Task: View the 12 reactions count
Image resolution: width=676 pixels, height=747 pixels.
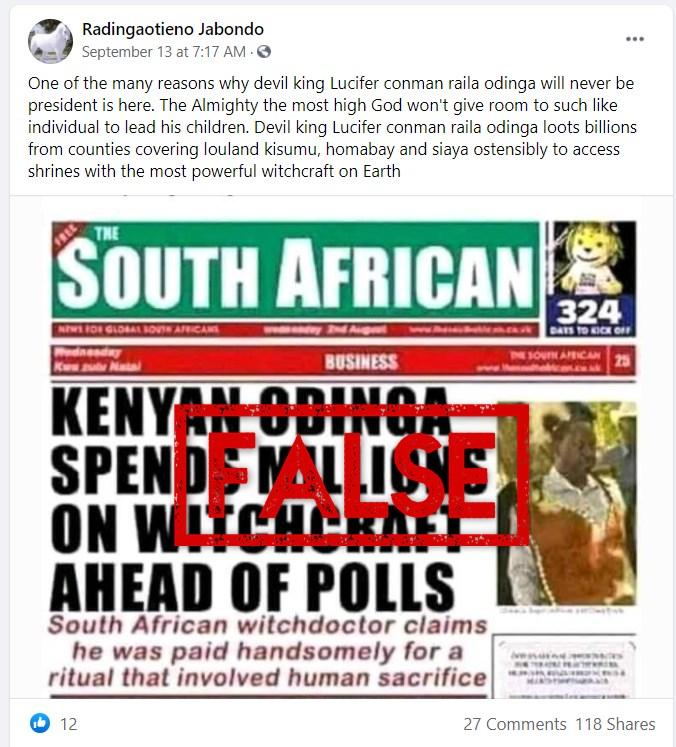Action: click(69, 724)
